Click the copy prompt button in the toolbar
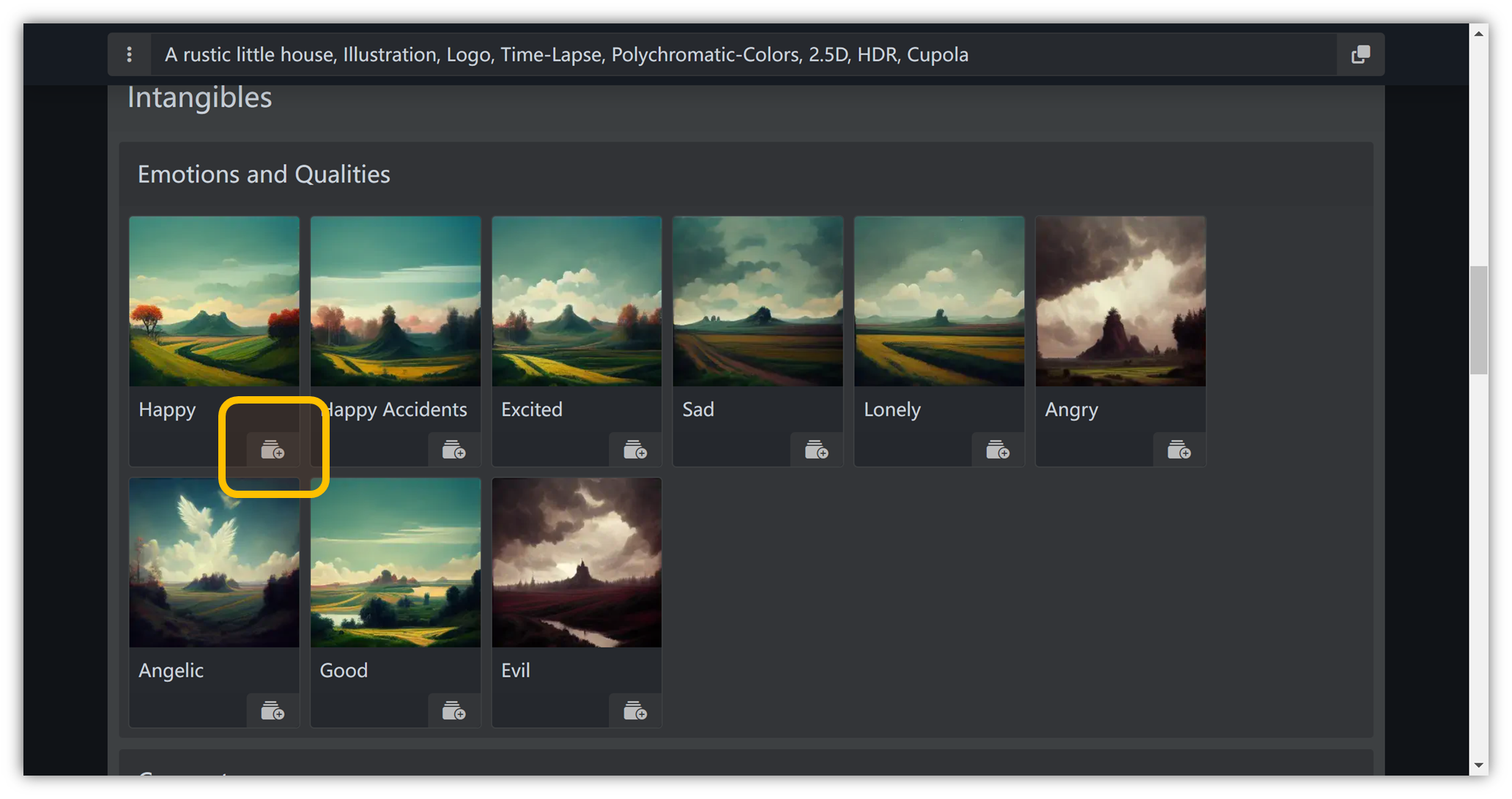The width and height of the screenshot is (1512, 799). (x=1360, y=55)
